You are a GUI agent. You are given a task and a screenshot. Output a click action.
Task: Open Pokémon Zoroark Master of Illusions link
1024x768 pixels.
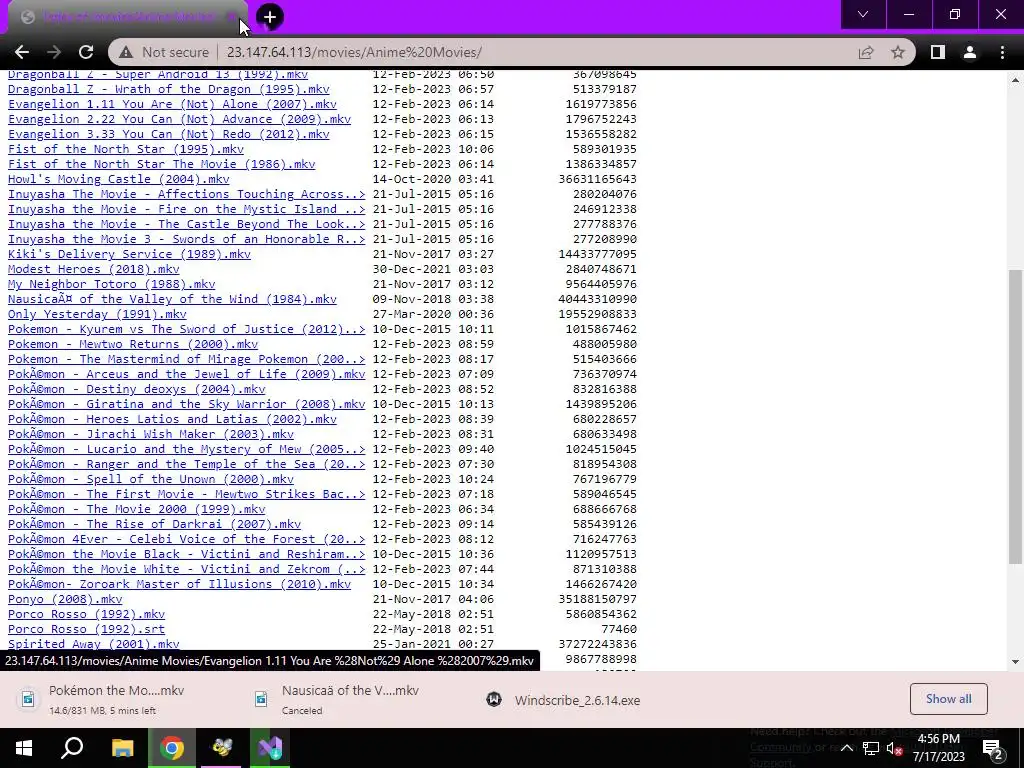pyautogui.click(x=180, y=585)
